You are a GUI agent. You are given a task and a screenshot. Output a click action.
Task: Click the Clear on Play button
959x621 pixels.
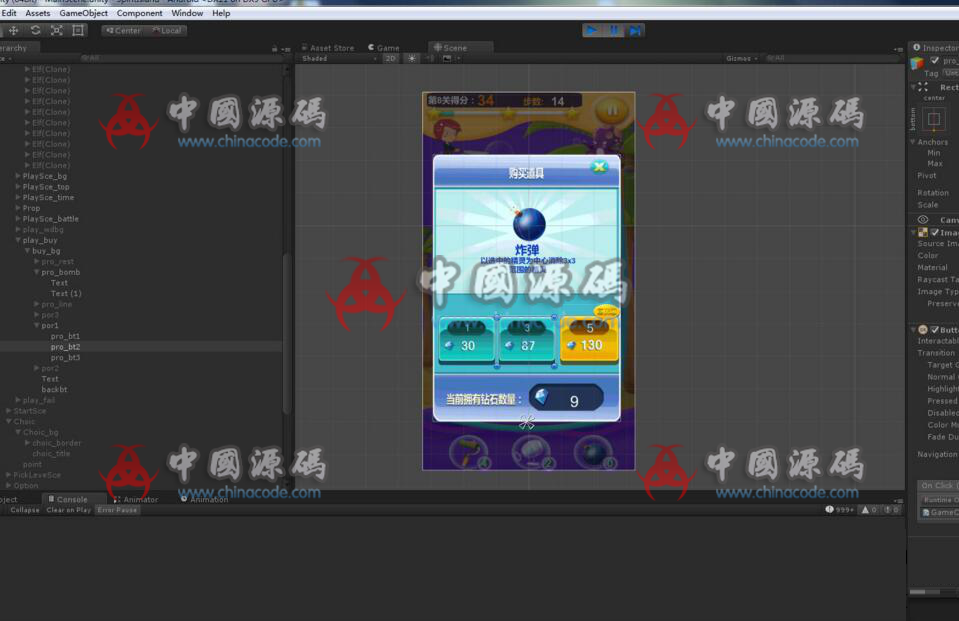pyautogui.click(x=68, y=510)
